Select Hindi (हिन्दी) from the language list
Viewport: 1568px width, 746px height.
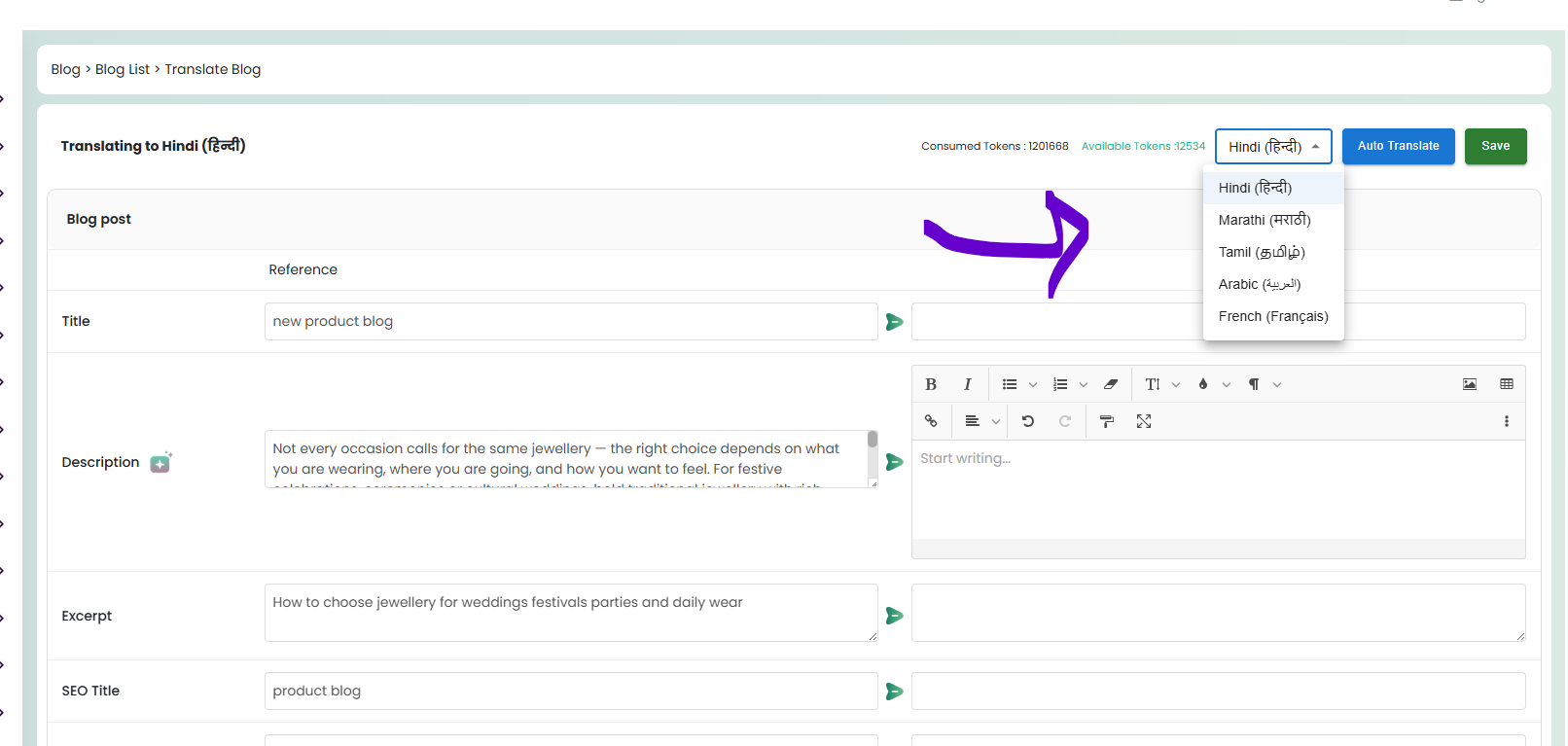(x=1273, y=188)
